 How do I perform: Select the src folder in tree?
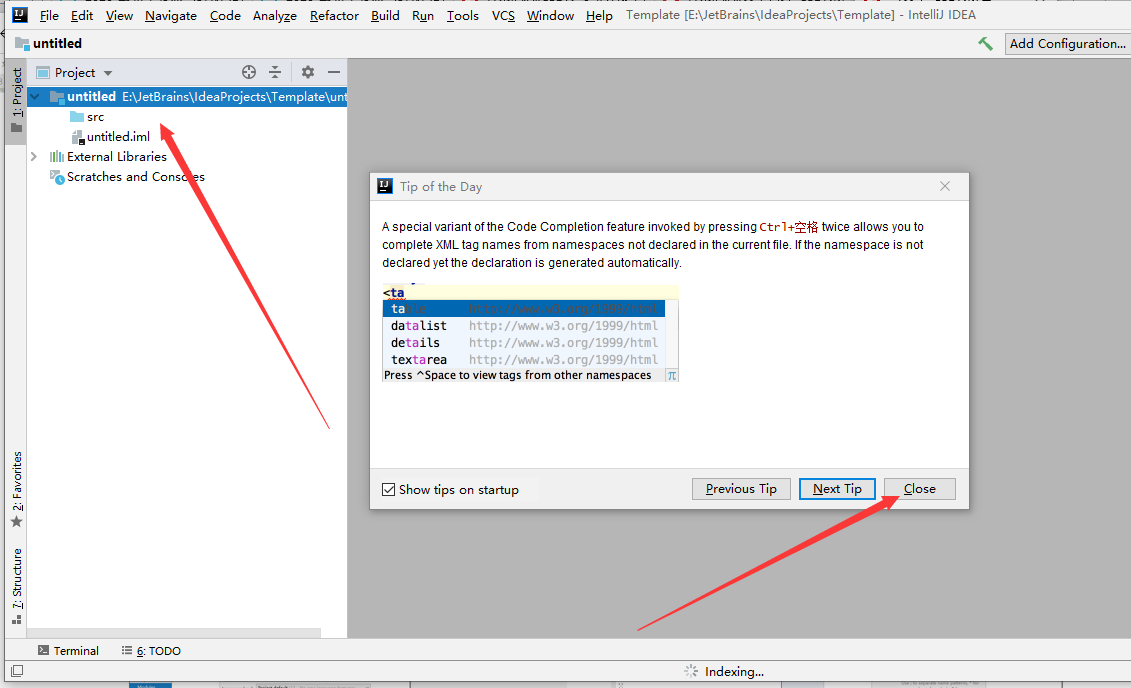(95, 117)
